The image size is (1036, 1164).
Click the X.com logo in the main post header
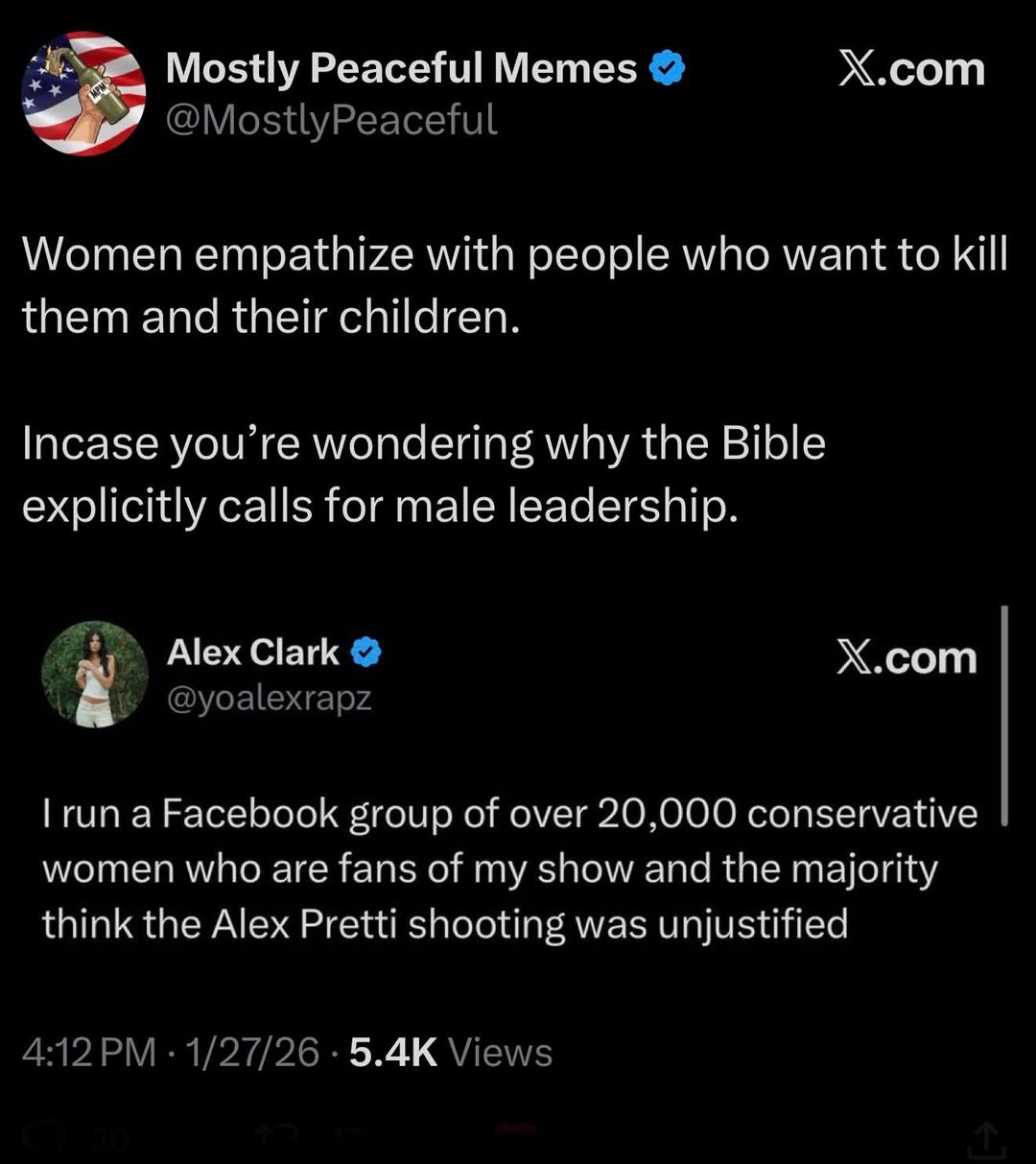click(911, 70)
